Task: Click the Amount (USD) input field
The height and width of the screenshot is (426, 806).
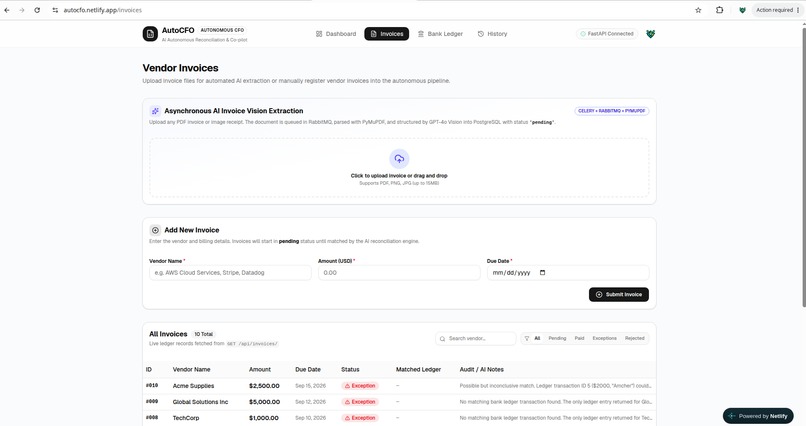Action: 399,273
